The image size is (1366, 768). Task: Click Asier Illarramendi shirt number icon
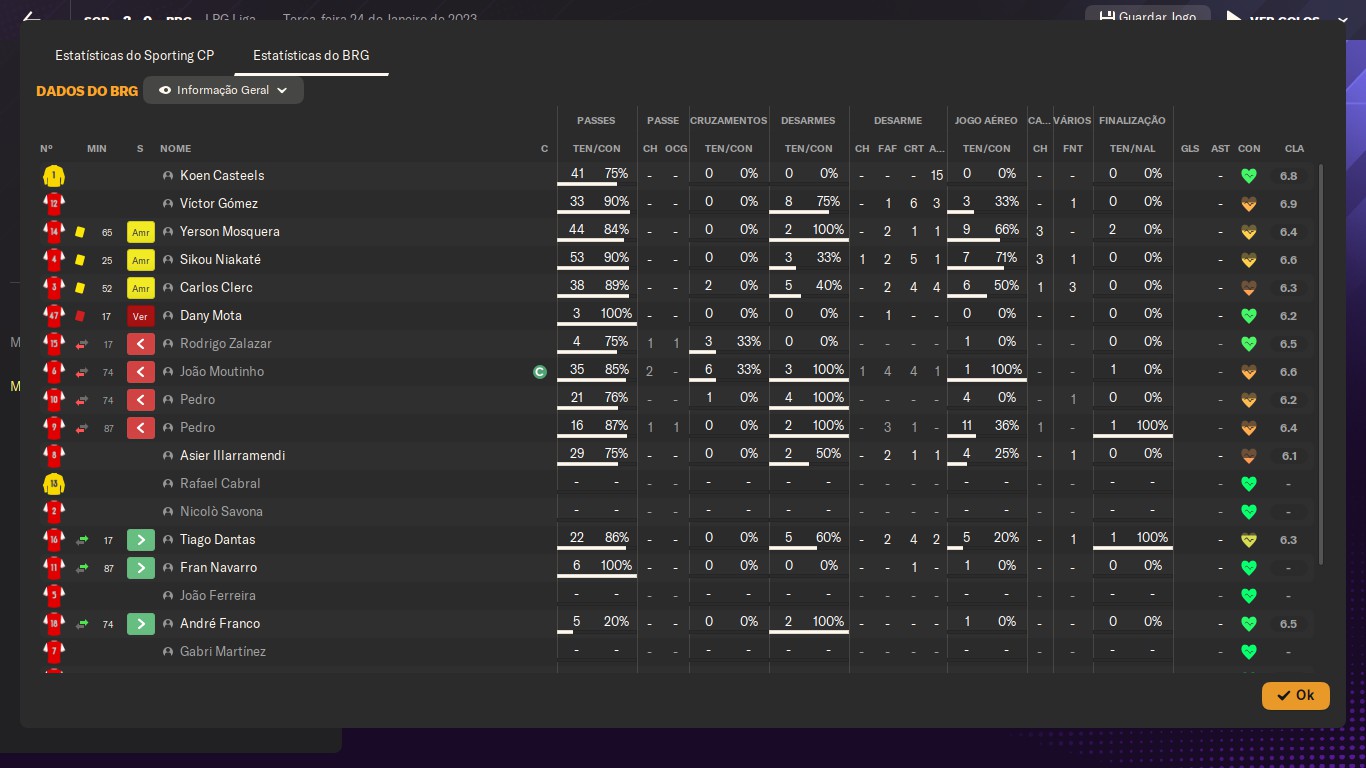(53, 456)
